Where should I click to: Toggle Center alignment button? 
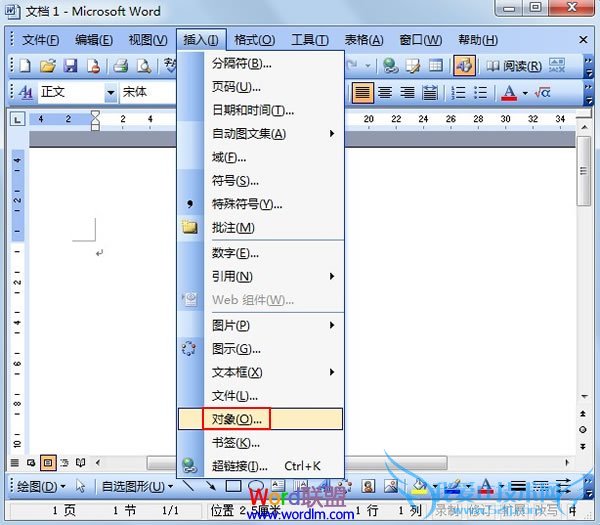(x=385, y=93)
